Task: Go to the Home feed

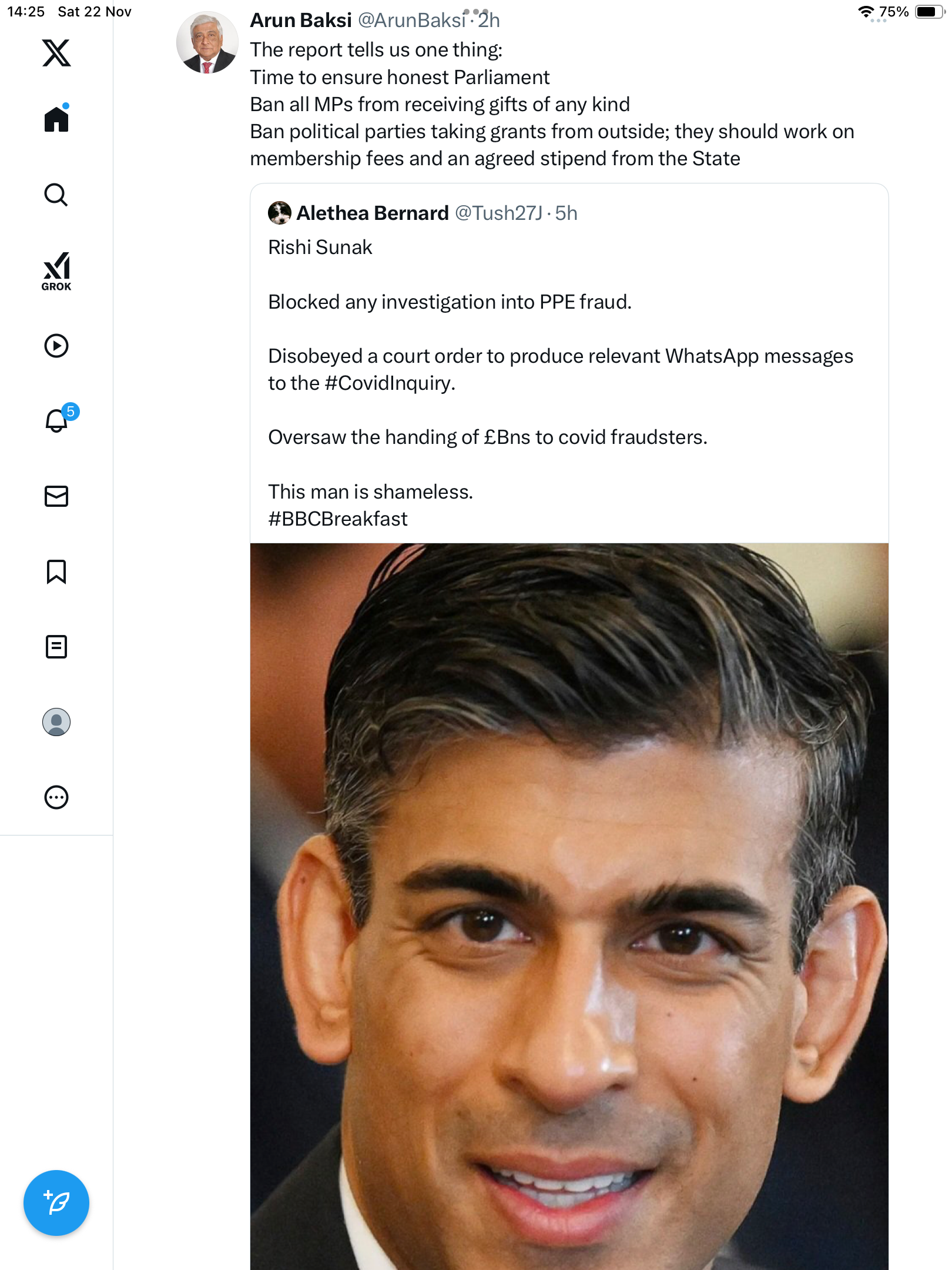Action: click(x=56, y=119)
